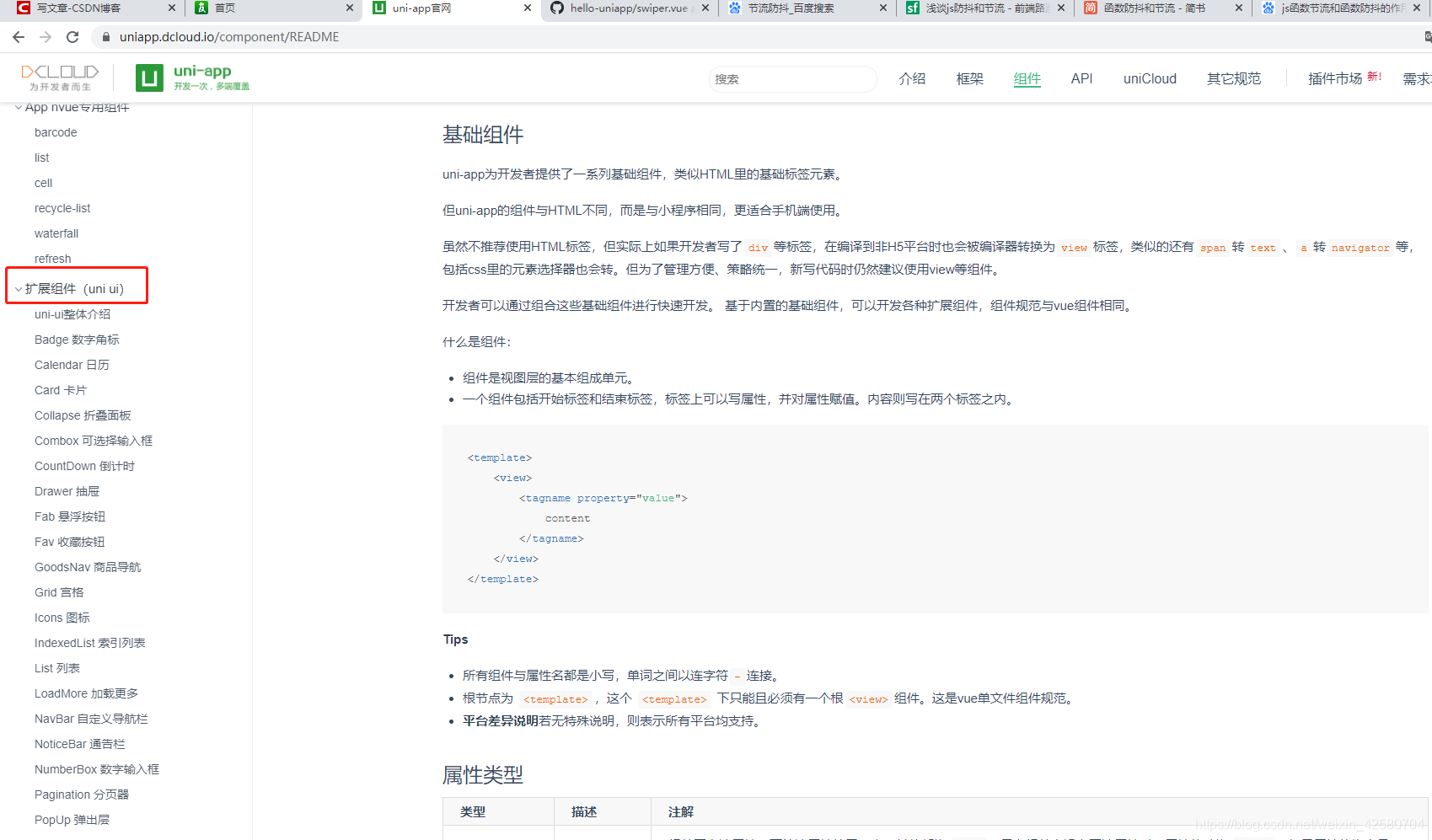
Task: Reload the page with refresh icon
Action: click(72, 37)
